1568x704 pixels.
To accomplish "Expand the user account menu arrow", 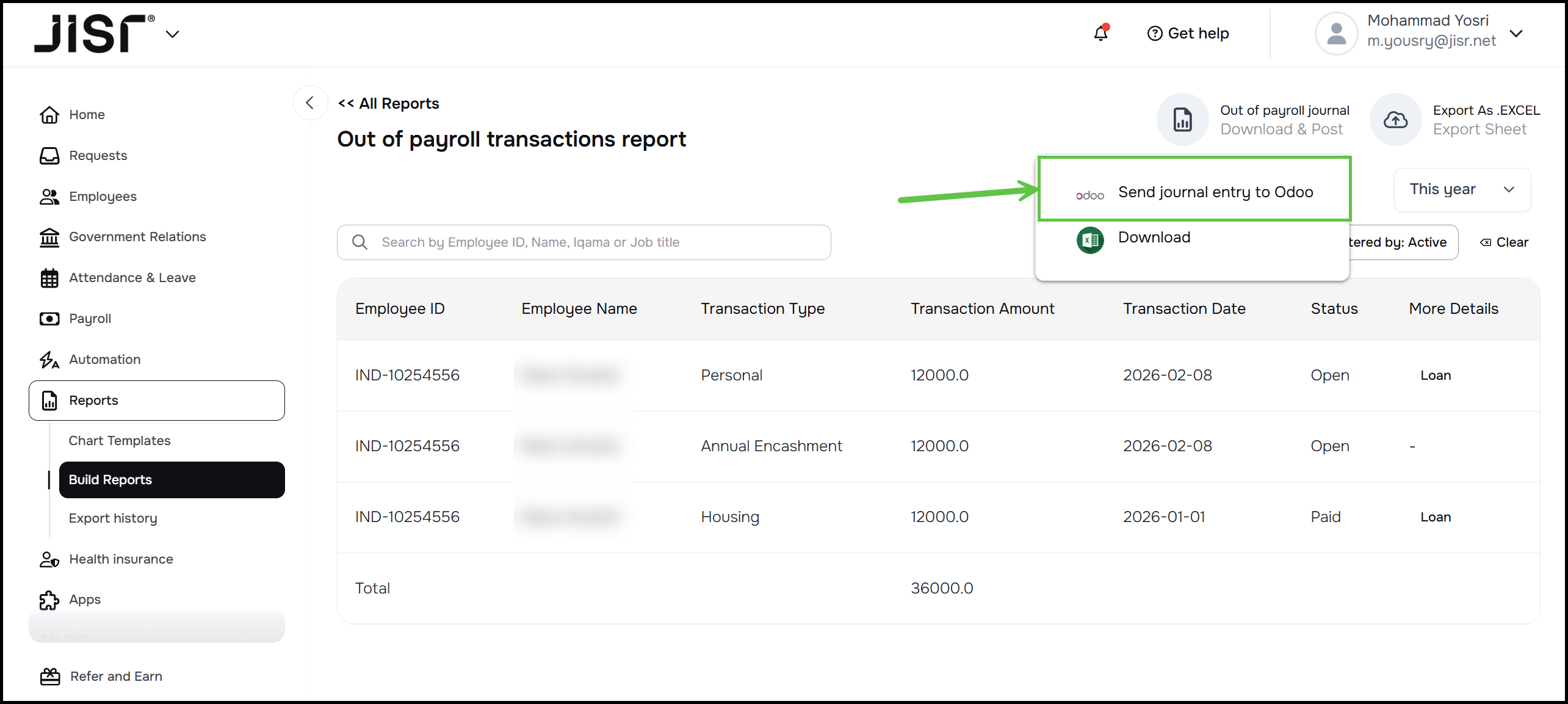I will (1516, 34).
